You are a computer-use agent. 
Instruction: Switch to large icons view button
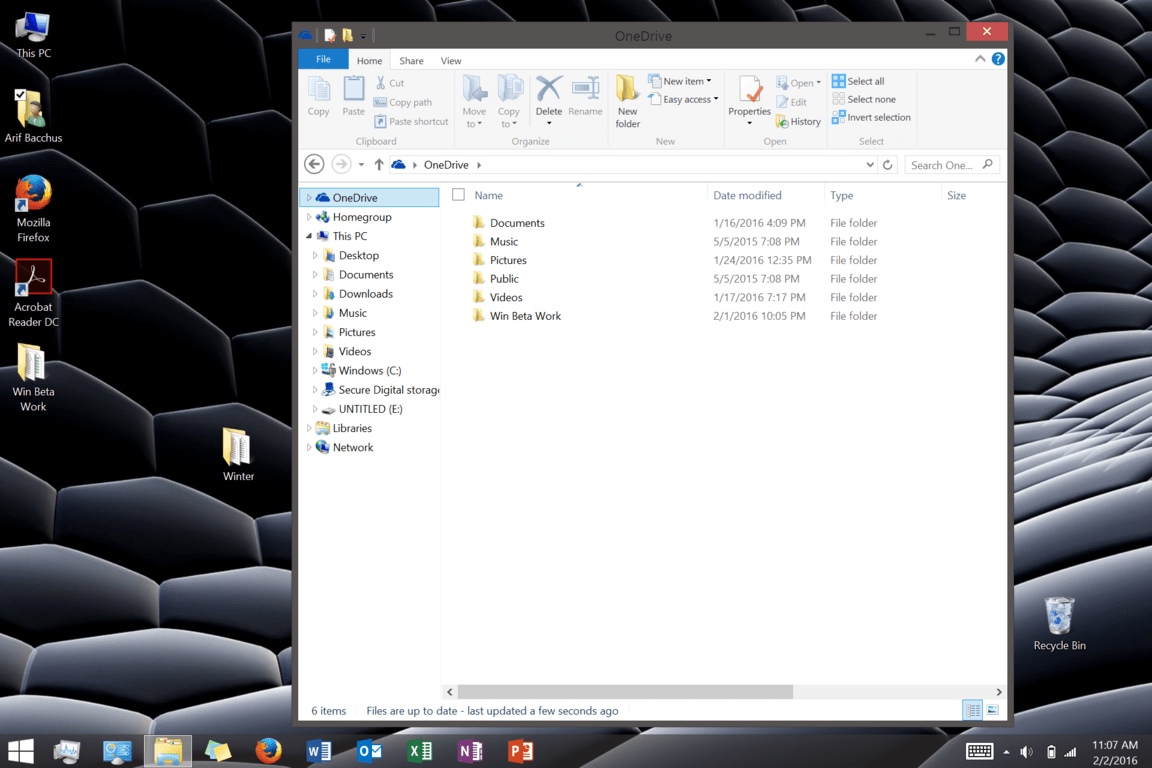(x=992, y=710)
